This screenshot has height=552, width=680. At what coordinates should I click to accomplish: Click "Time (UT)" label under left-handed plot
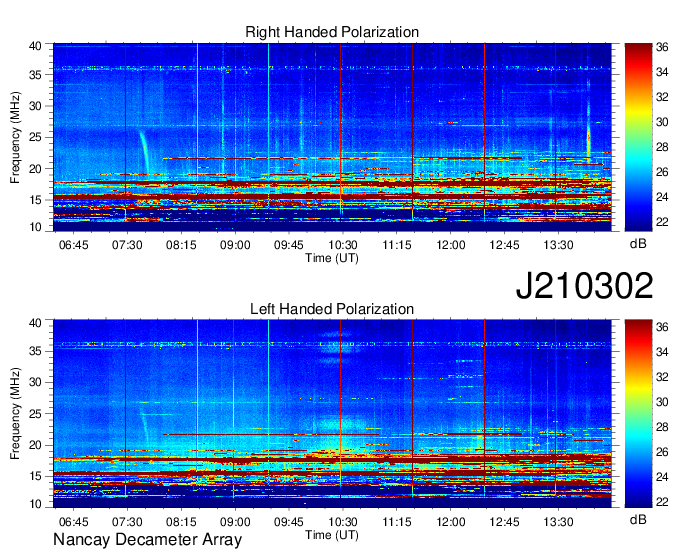(x=332, y=535)
